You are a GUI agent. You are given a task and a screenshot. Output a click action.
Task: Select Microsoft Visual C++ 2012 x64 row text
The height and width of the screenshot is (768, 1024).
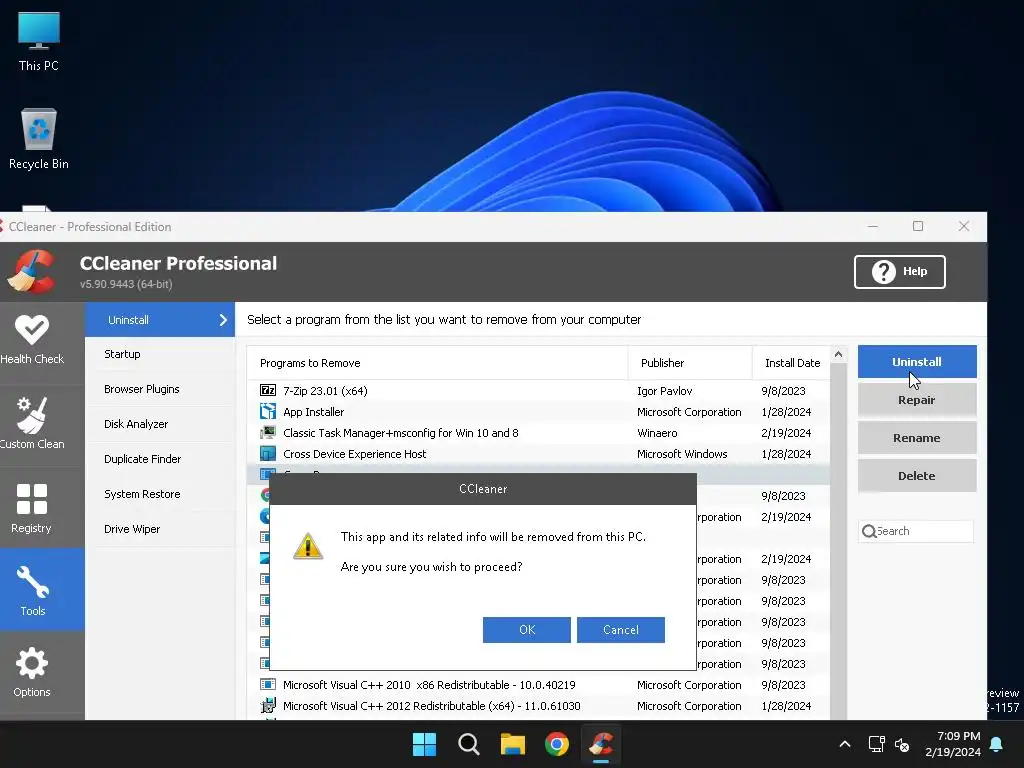click(x=432, y=705)
